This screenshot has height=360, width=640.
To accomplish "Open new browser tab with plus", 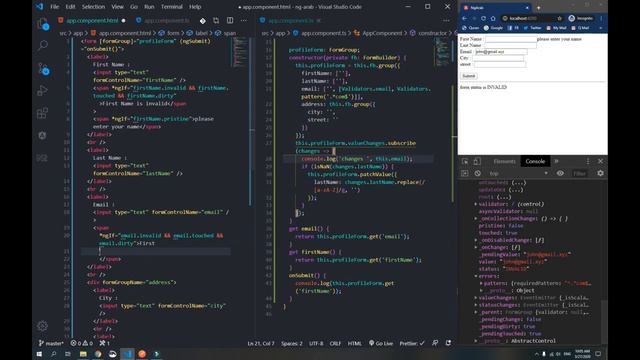I will [x=538, y=8].
